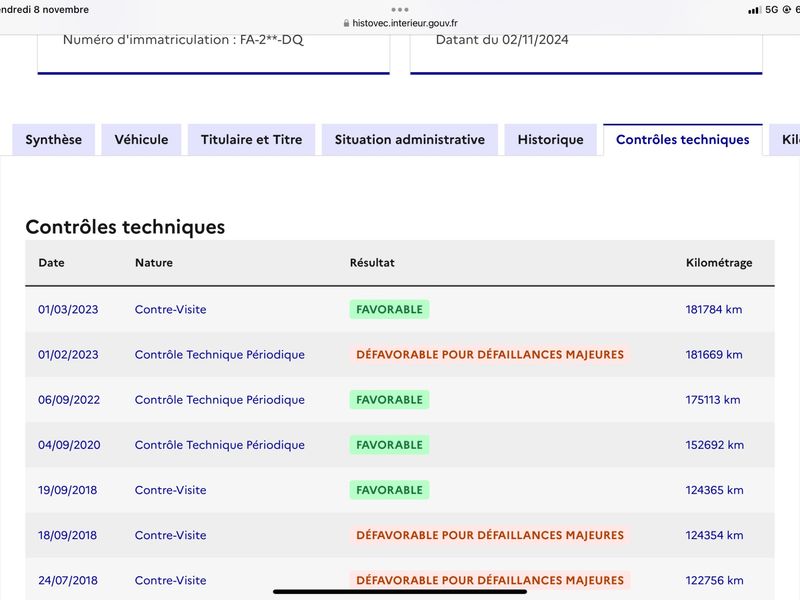800x600 pixels.
Task: Tap the histovec.interieur.gouv.fr address bar
Action: click(x=400, y=23)
